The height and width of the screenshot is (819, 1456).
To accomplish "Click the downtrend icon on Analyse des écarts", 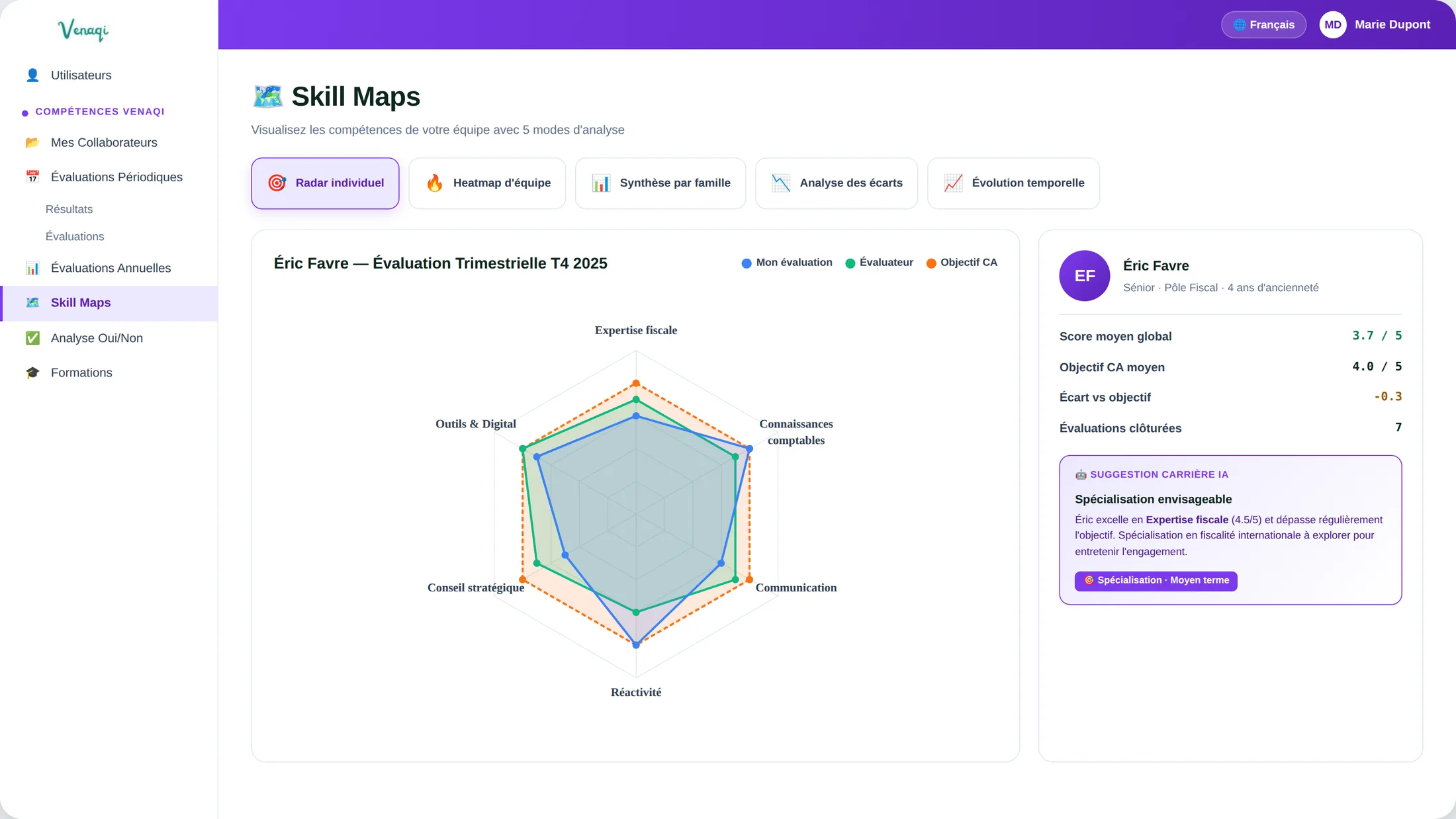I will click(x=781, y=183).
